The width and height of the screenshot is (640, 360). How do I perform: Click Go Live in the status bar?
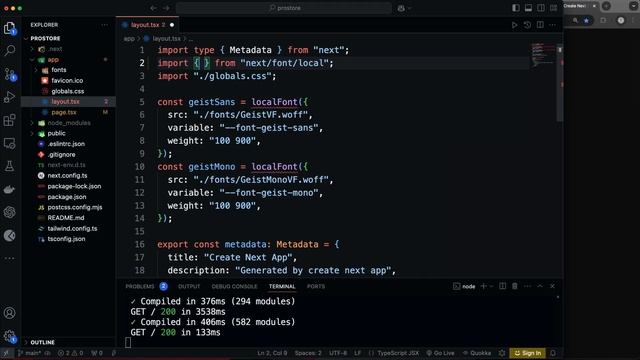pyautogui.click(x=440, y=353)
